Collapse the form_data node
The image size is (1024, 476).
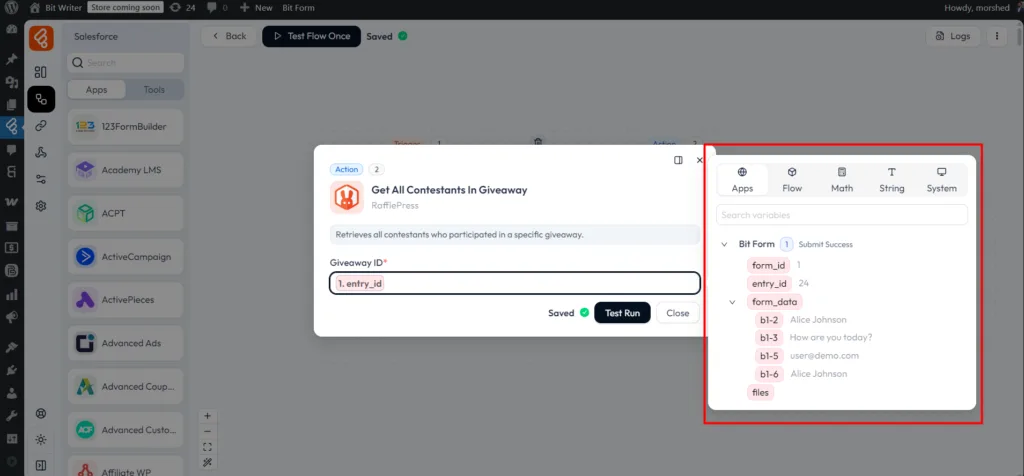click(x=732, y=302)
